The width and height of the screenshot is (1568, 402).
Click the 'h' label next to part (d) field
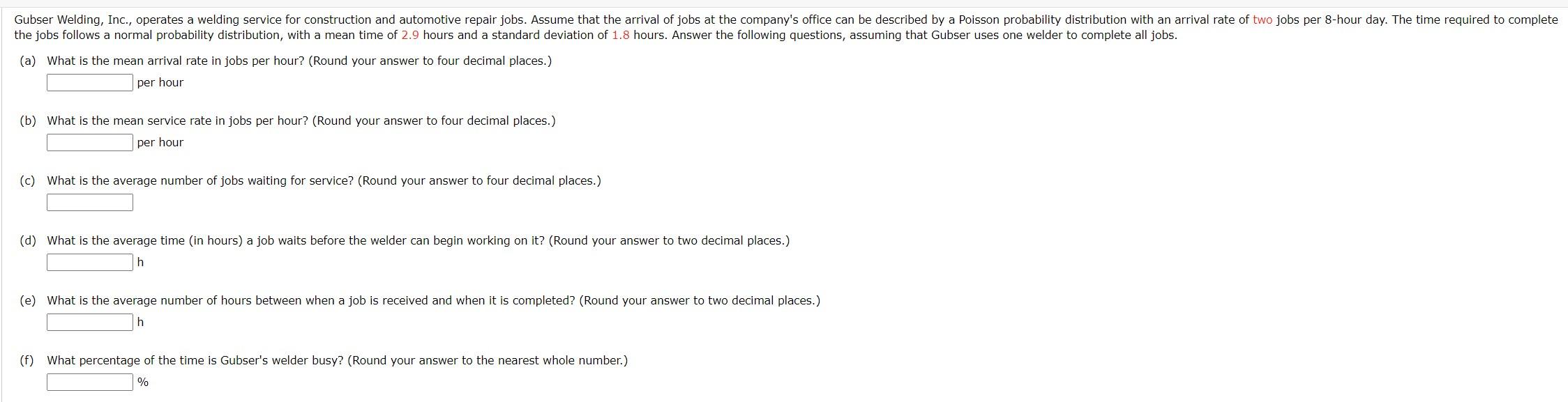[141, 262]
